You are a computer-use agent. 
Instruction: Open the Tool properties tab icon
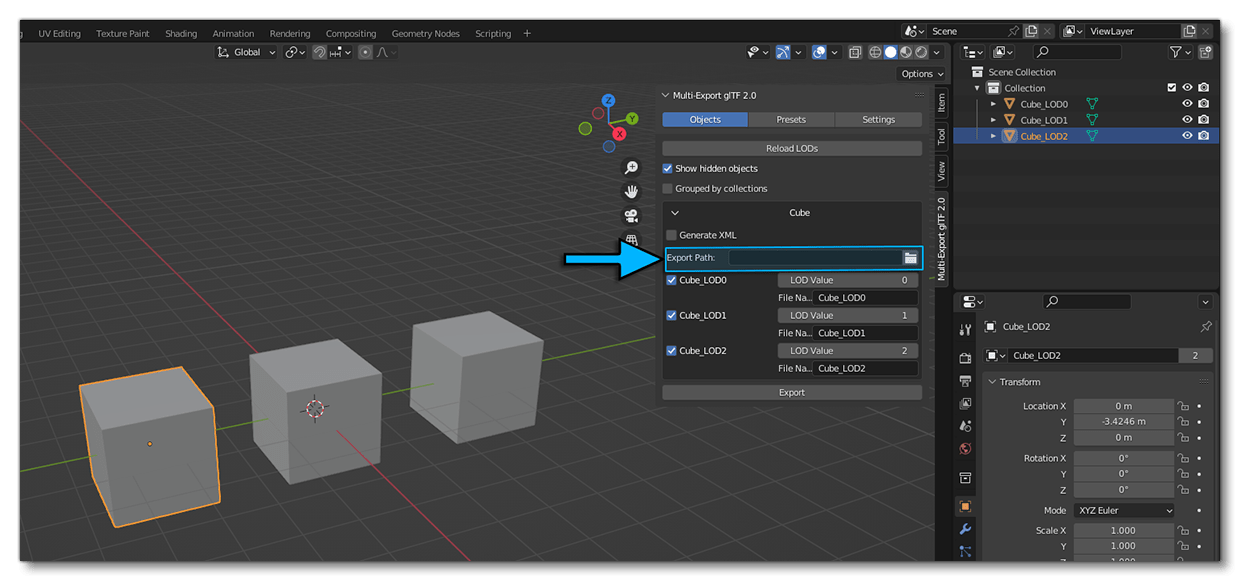coord(965,329)
